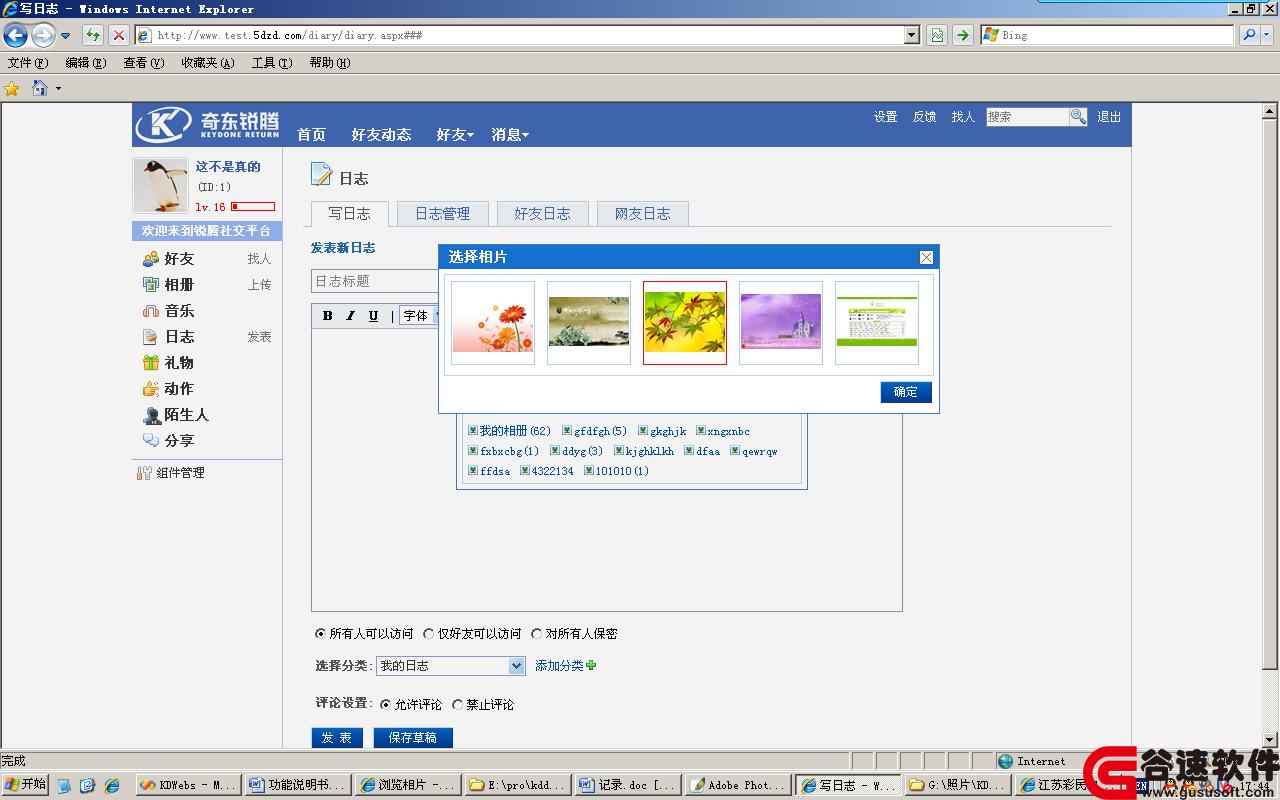The width and height of the screenshot is (1280, 800).
Task: Open the 帮助(H) menu
Action: pyautogui.click(x=329, y=63)
